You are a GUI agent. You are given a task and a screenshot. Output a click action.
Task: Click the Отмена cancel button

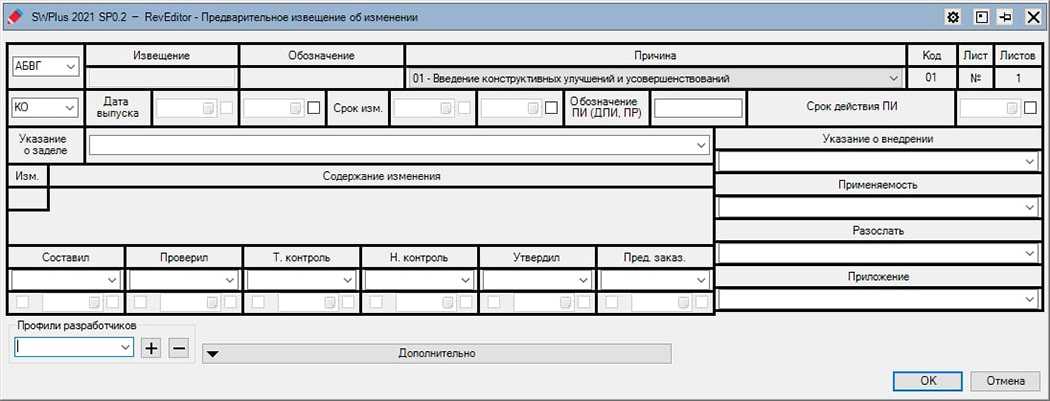click(1005, 381)
